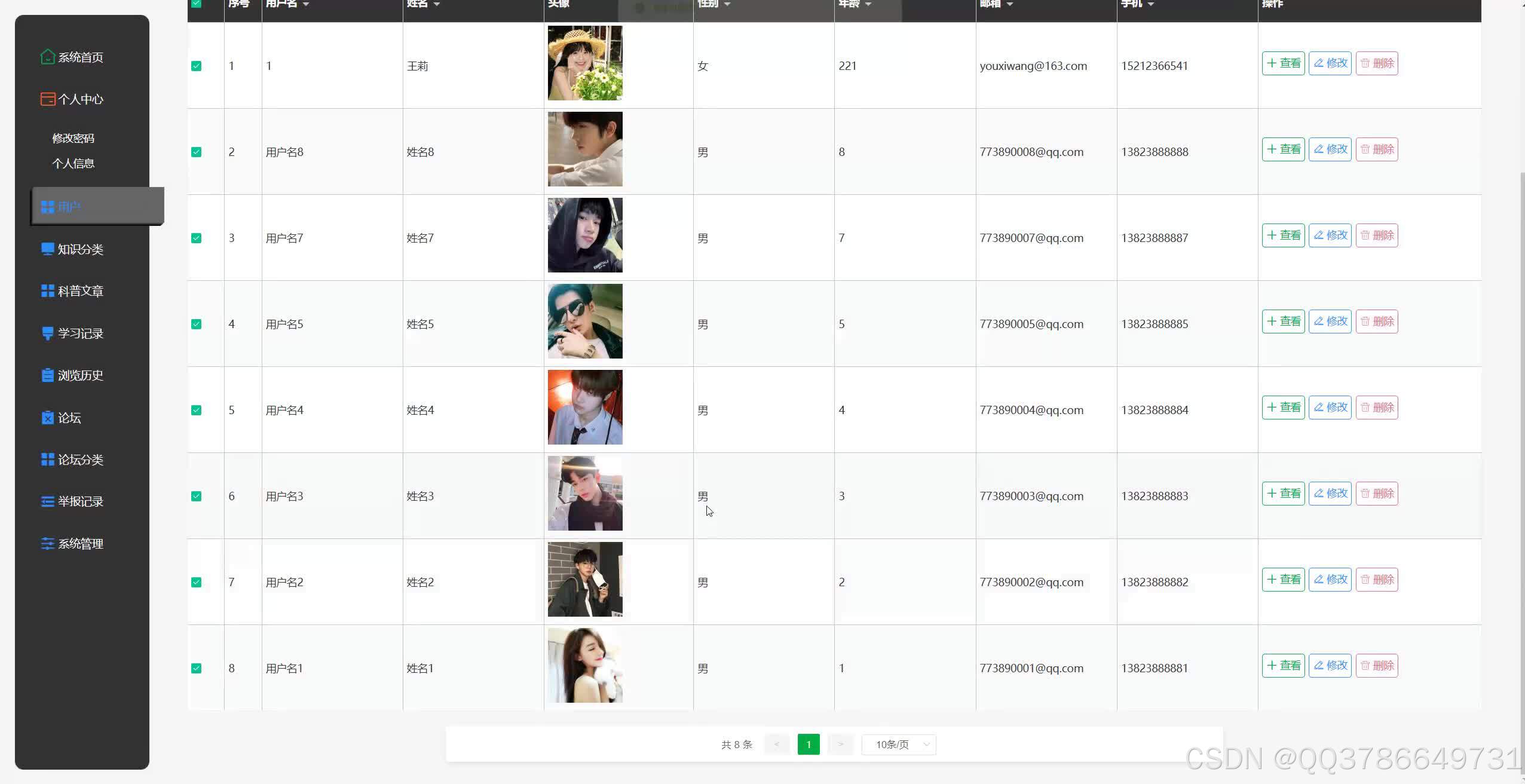Image resolution: width=1525 pixels, height=784 pixels.
Task: Click the monitor icon beside 知识分类
Action: point(47,249)
